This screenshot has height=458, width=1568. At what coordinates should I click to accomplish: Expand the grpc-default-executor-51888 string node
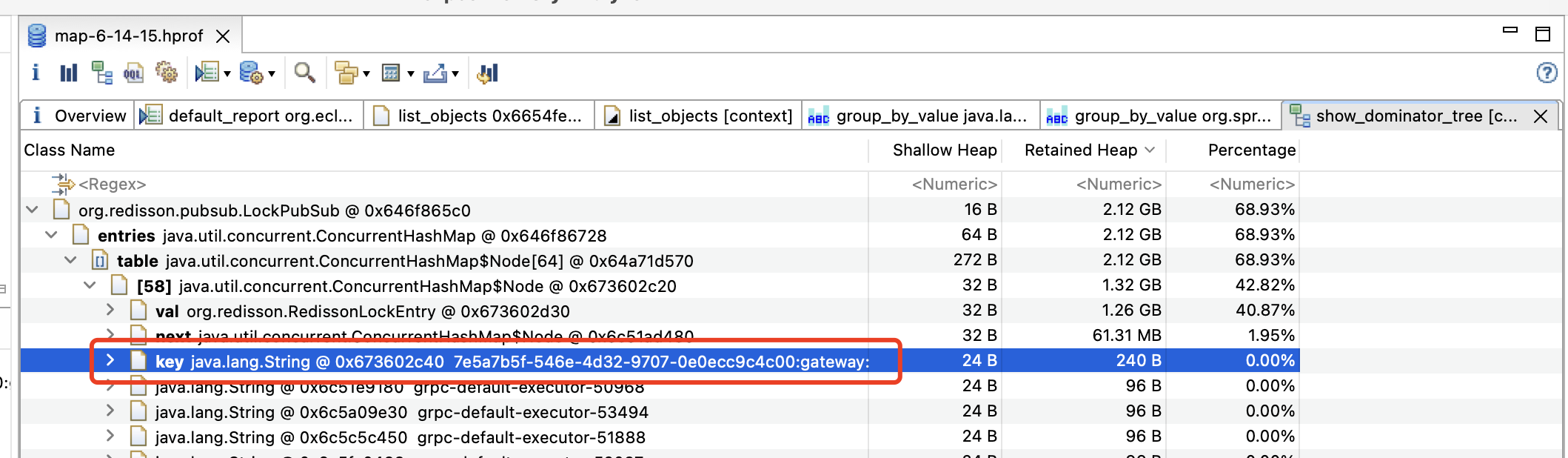(110, 437)
